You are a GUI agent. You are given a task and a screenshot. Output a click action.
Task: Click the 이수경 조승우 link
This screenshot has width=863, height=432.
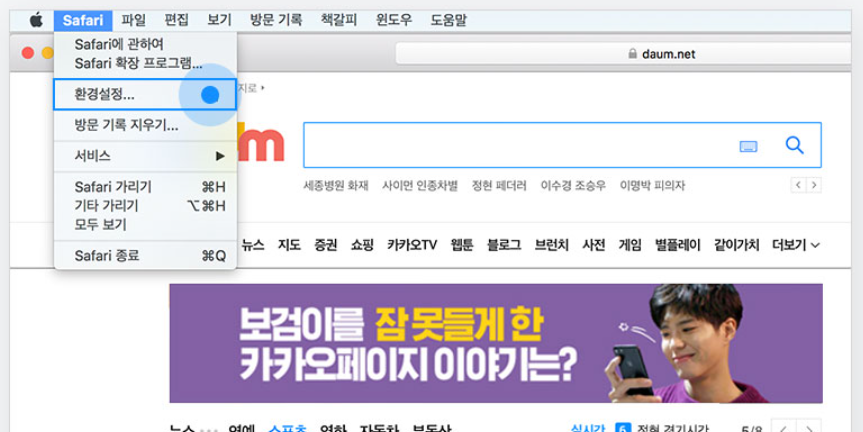point(573,185)
